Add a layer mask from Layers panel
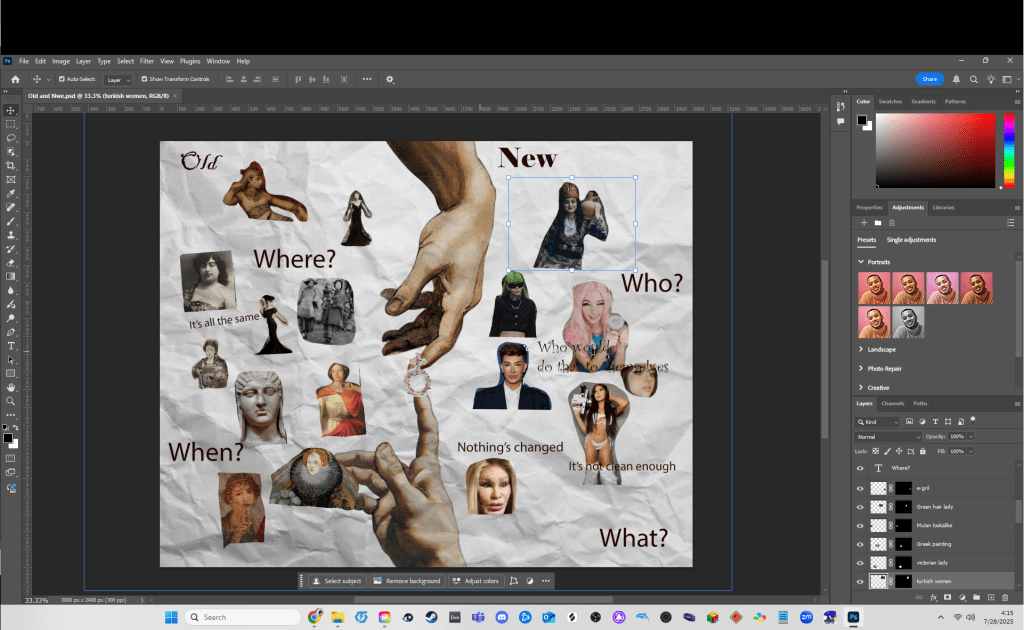Viewport: 1024px width, 630px height. (x=947, y=597)
